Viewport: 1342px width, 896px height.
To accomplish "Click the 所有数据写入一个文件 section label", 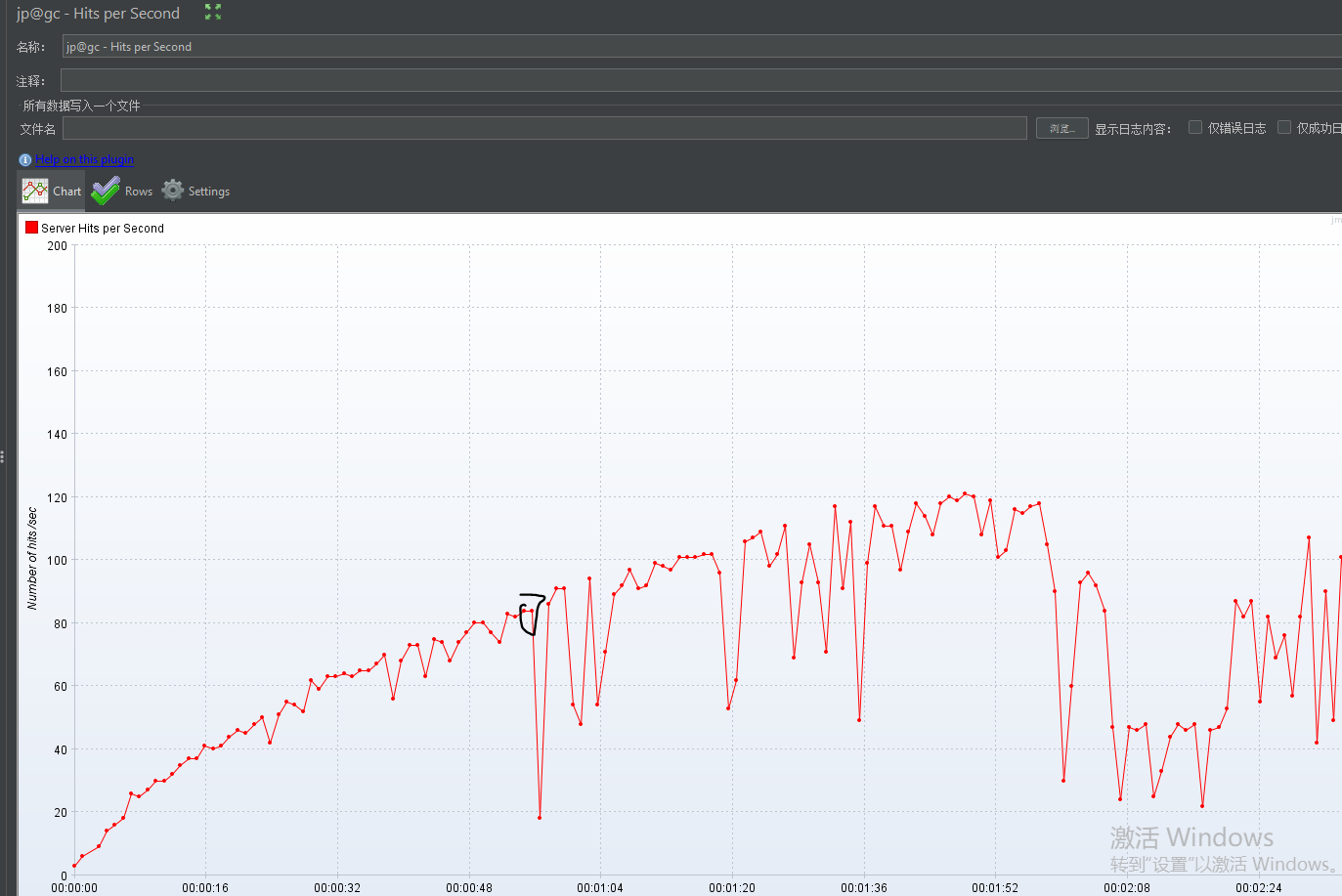I will [x=82, y=106].
